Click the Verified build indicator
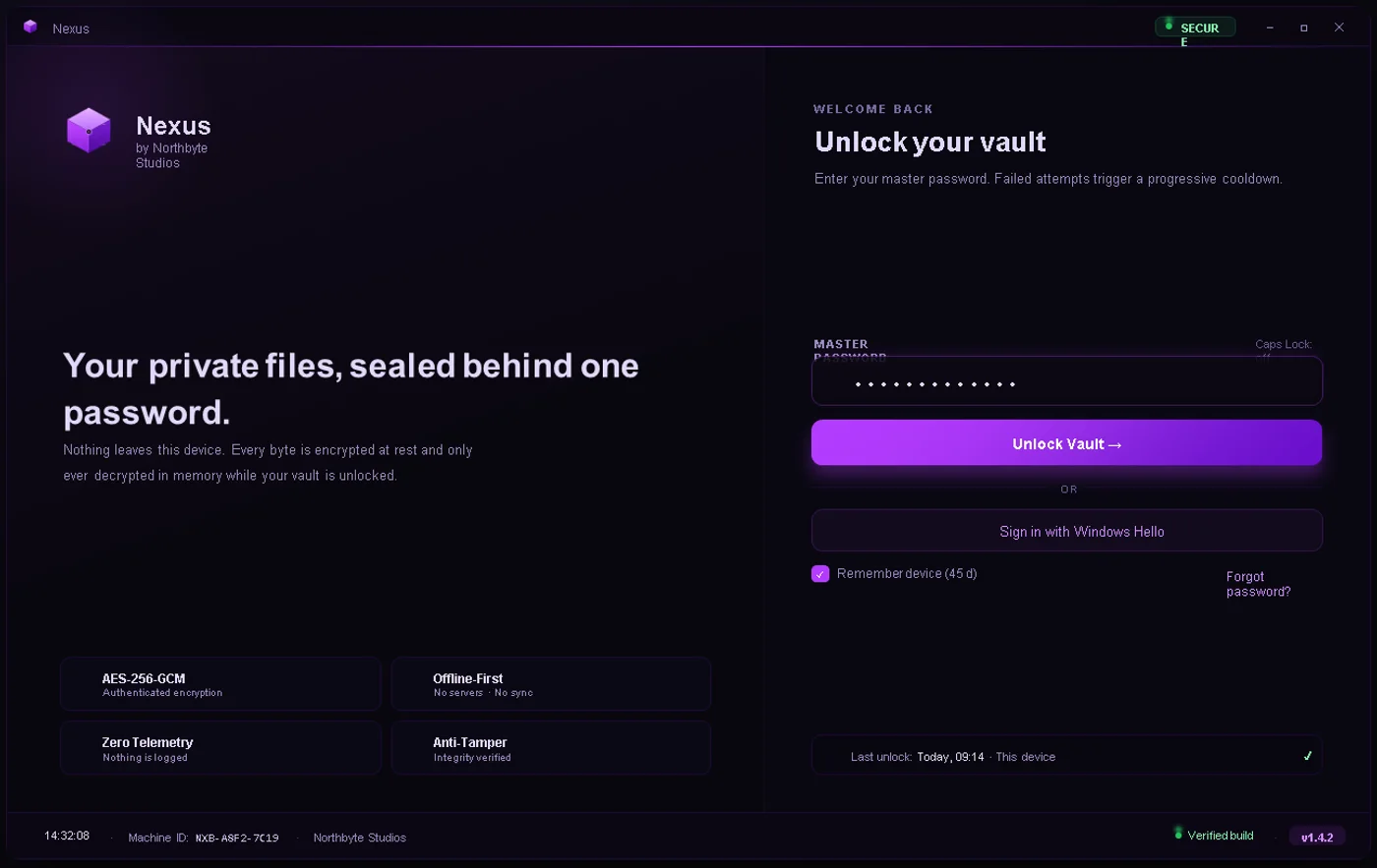Viewport: 1377px width, 868px height. (1214, 836)
